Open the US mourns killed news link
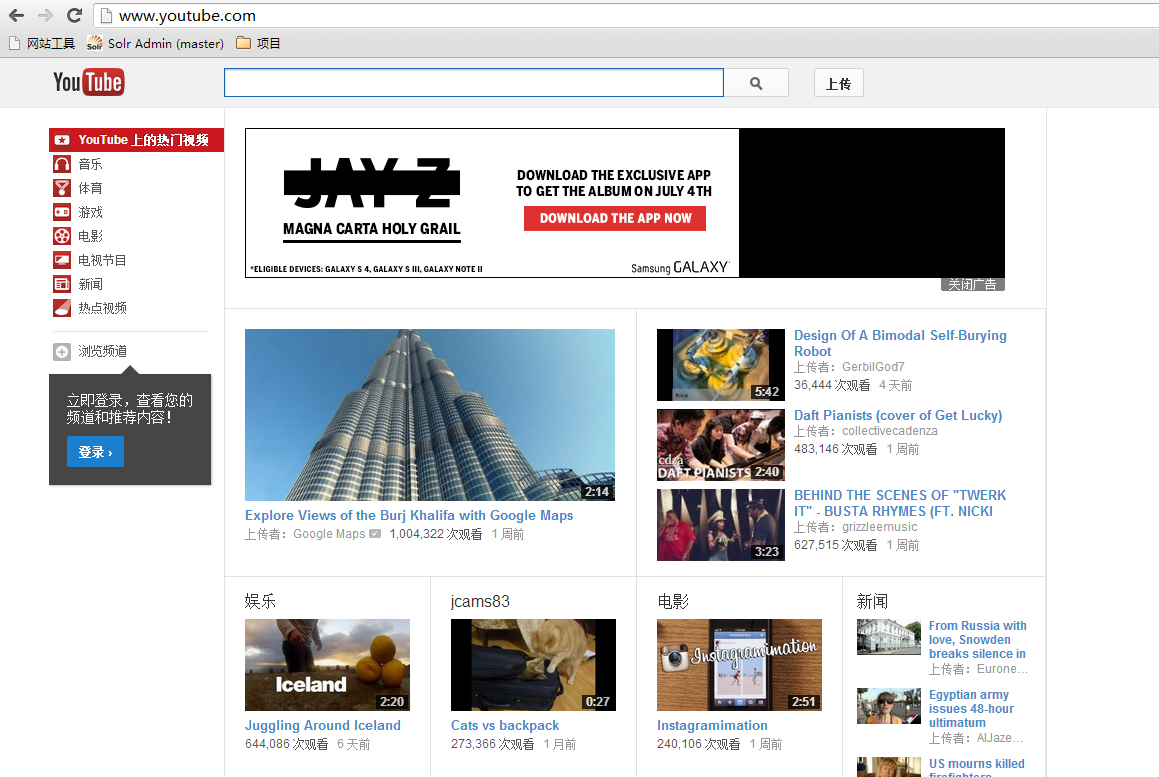 pyautogui.click(x=976, y=767)
